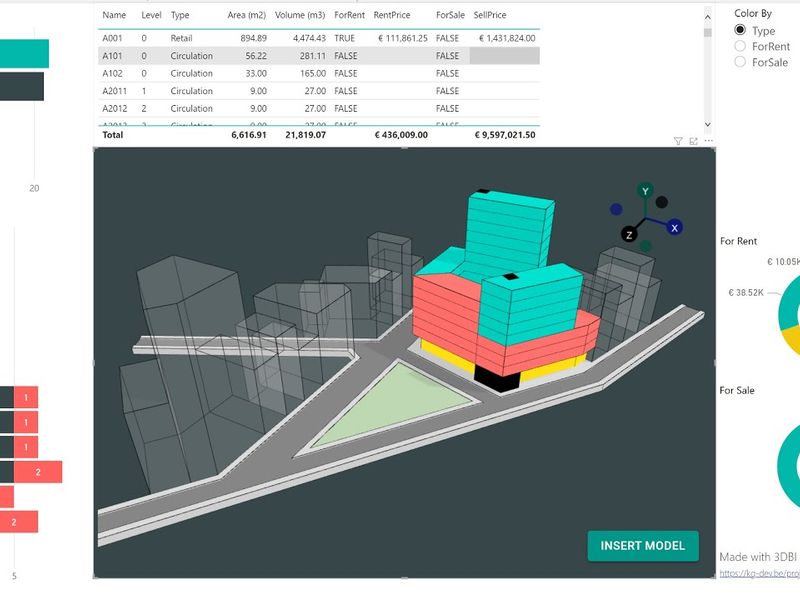Screen dimensions: 800x600
Task: Click the table's vertical scrollbar thumb
Action: 708,31
